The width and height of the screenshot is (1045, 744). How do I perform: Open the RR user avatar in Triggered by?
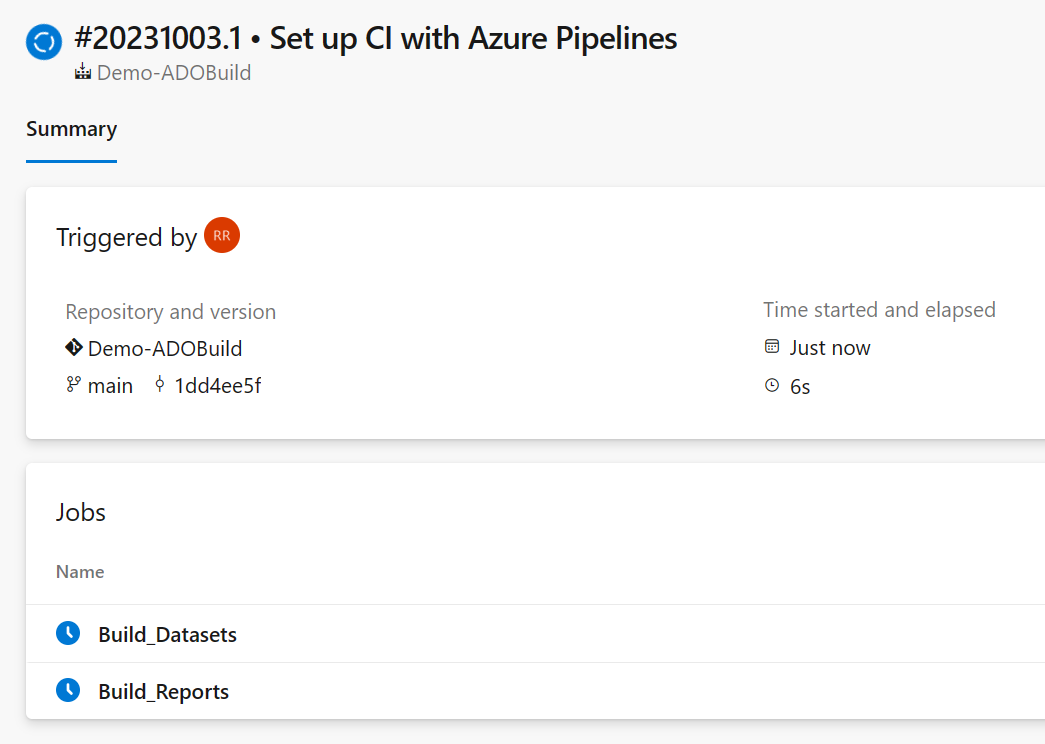[x=221, y=235]
